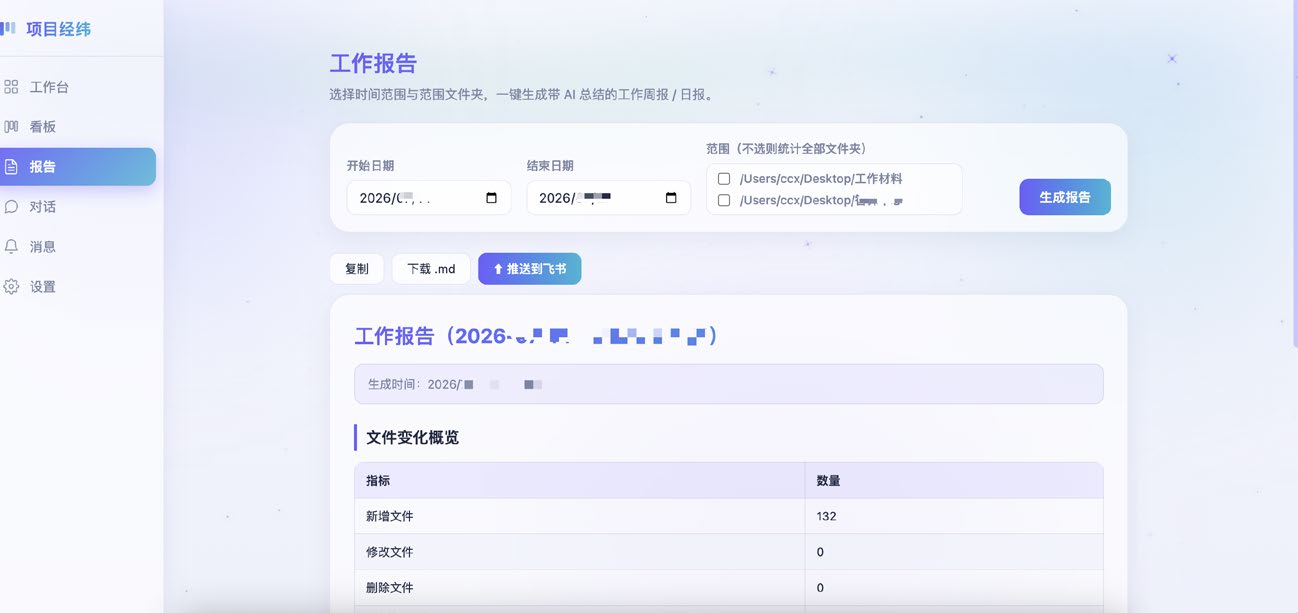Screen dimensions: 1298x613
Task: Open the 开始日期 calendar picker icon
Action: pos(491,198)
